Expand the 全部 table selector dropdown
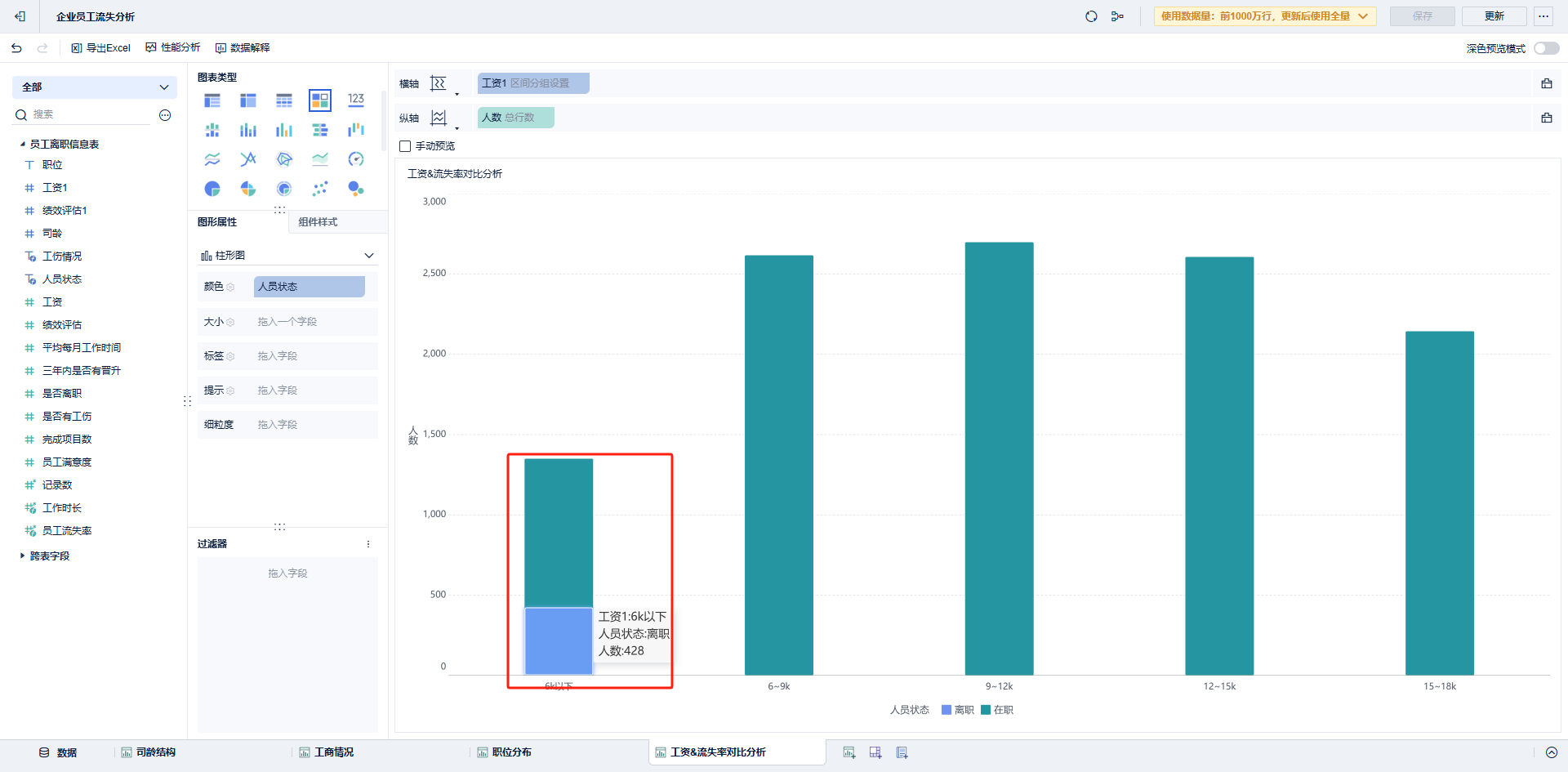Viewport: 1568px width, 772px height. click(x=95, y=87)
